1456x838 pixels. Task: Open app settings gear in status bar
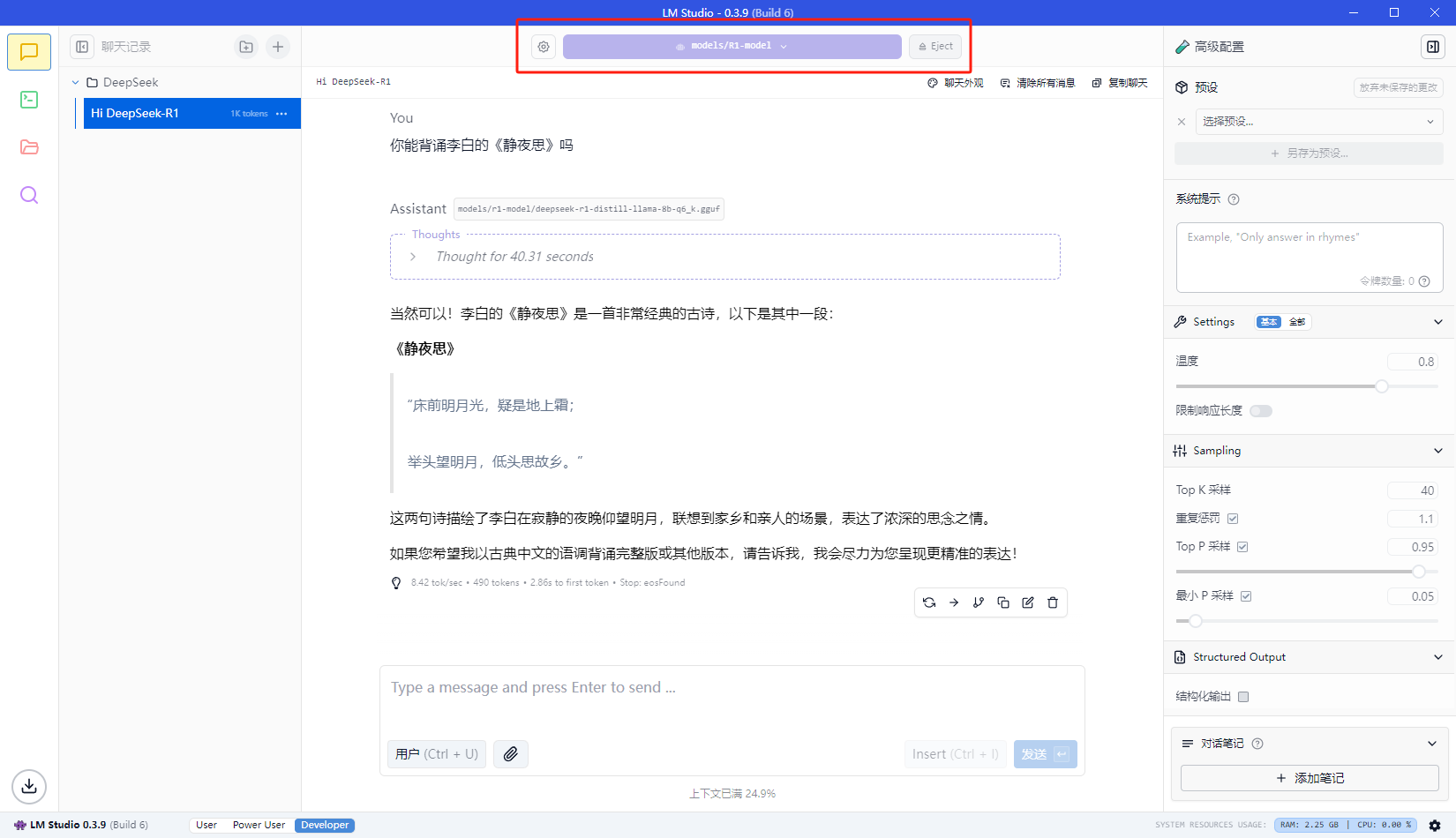[x=1435, y=826]
